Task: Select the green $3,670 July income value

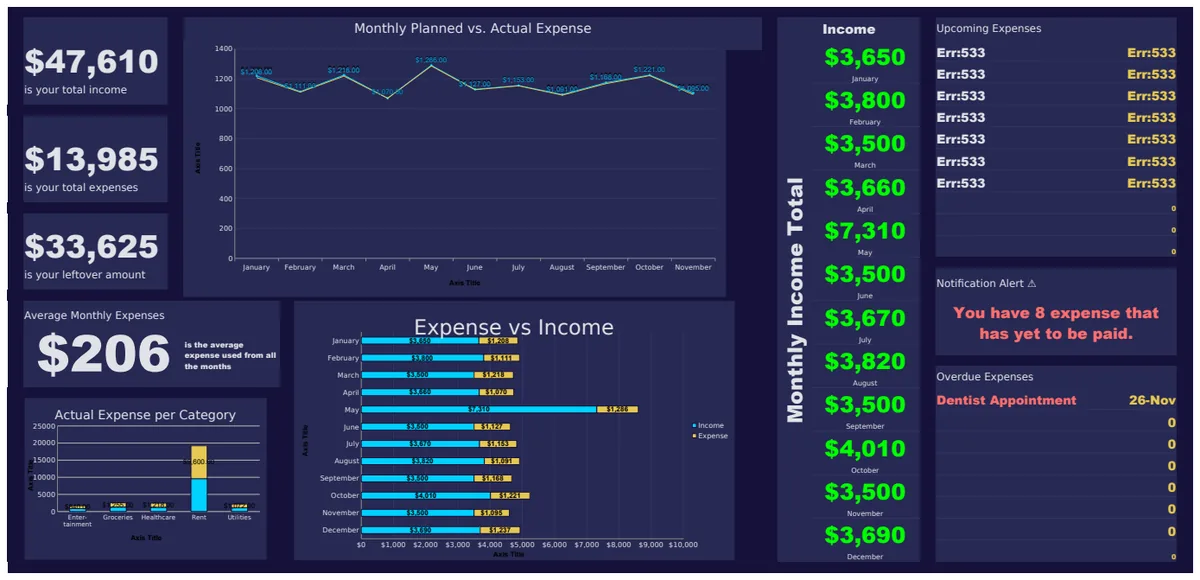Action: tap(865, 318)
